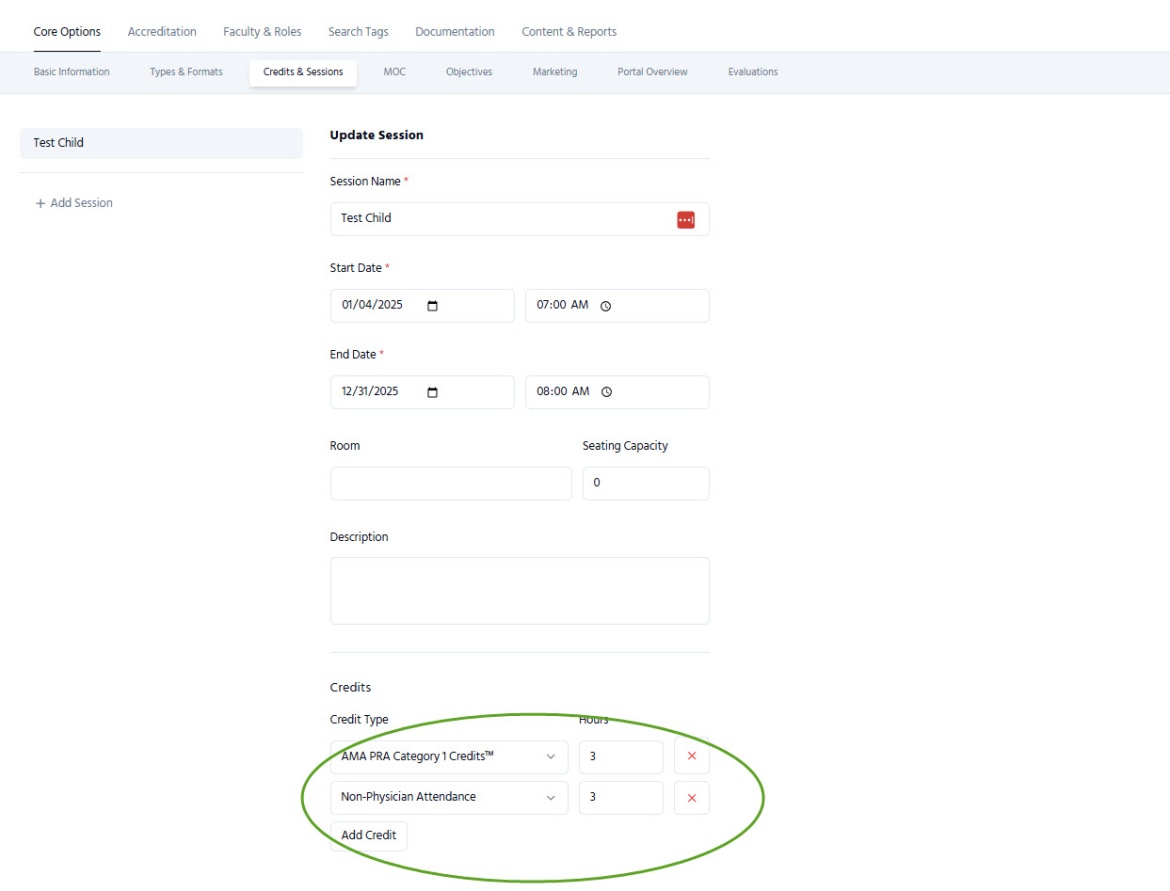Image resolution: width=1170 pixels, height=891 pixels.
Task: Focus the Seating Capacity field
Action: click(x=645, y=483)
